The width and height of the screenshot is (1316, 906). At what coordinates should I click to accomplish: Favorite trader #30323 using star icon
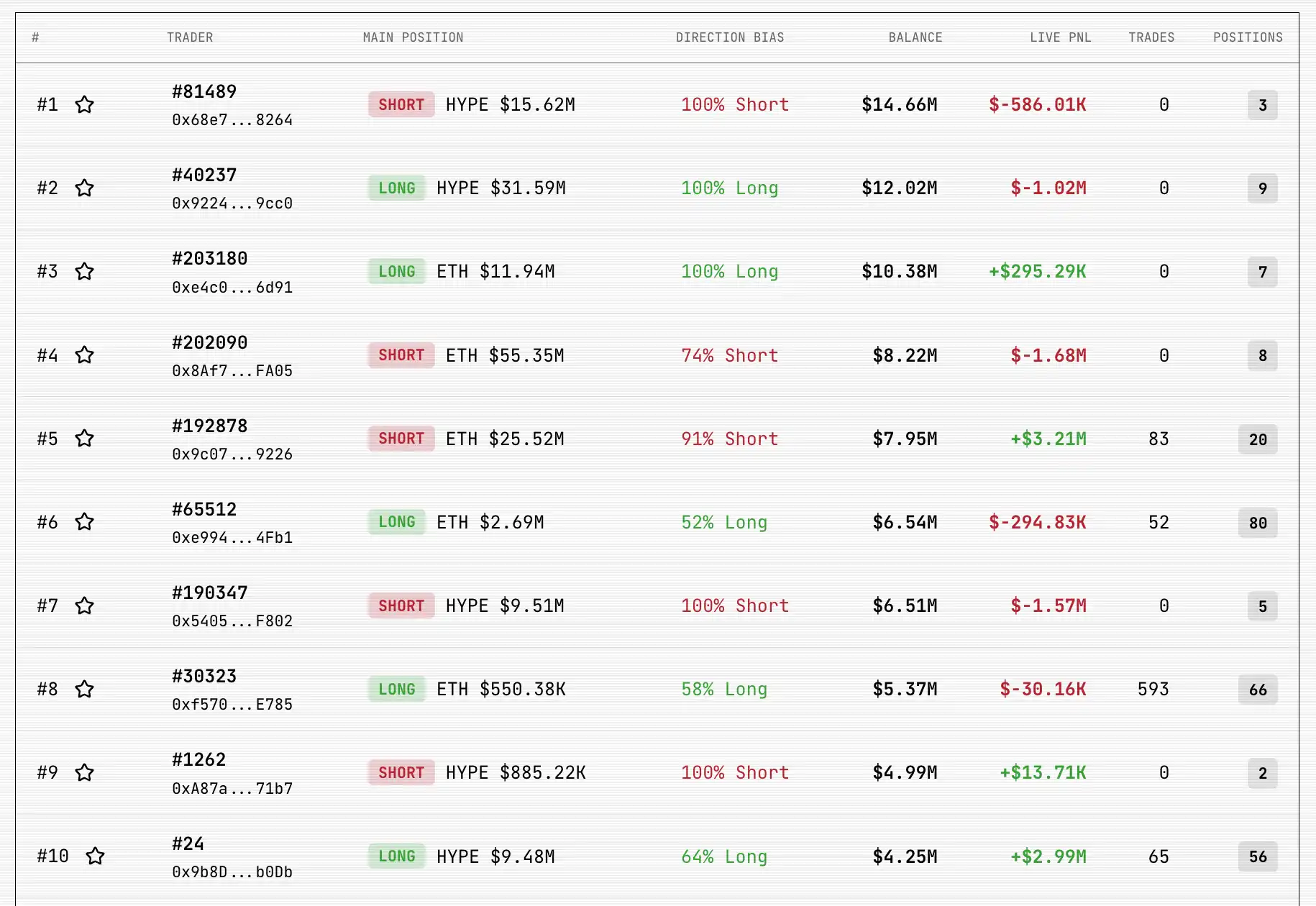click(85, 690)
